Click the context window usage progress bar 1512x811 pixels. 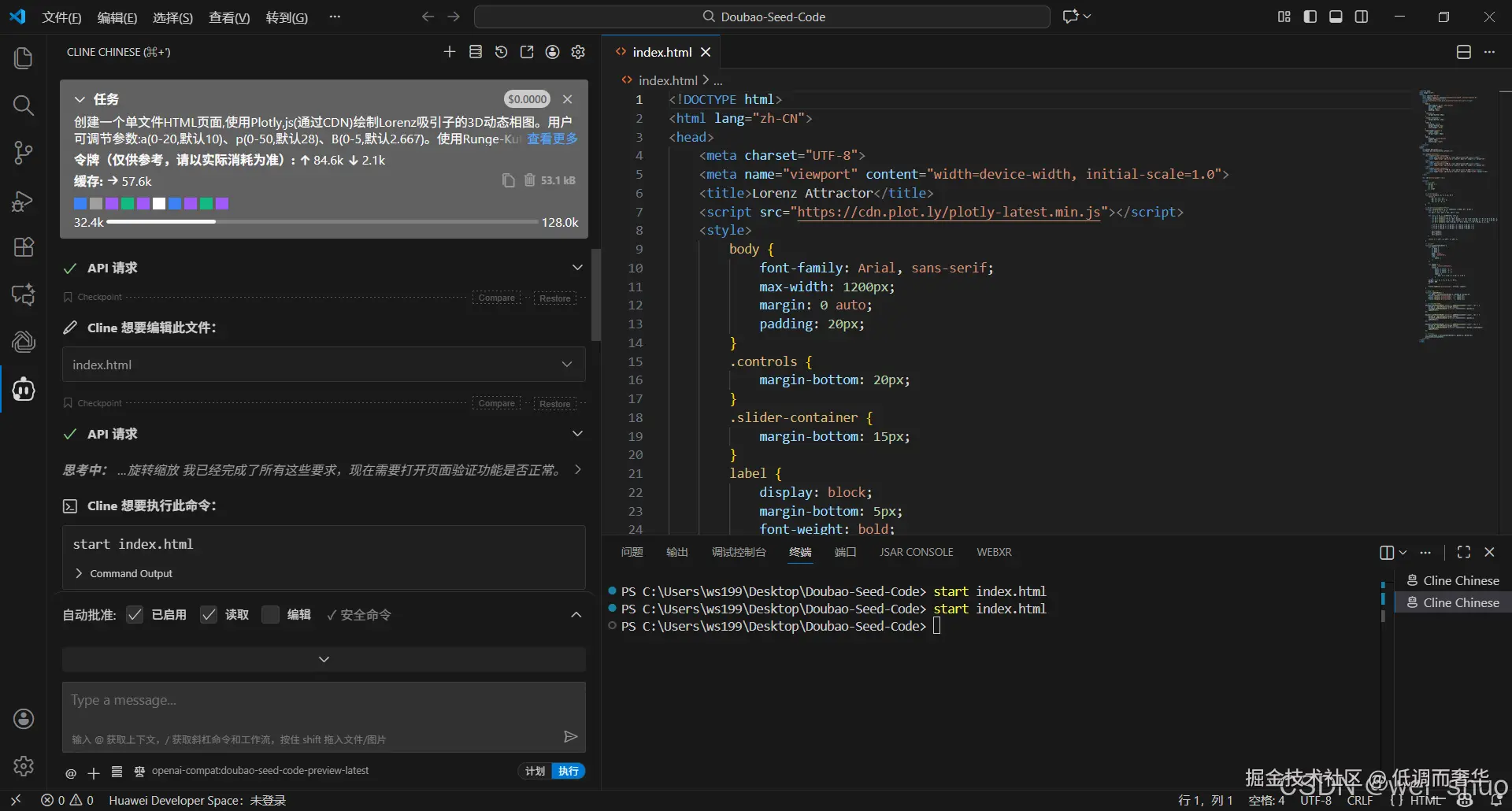tap(322, 222)
